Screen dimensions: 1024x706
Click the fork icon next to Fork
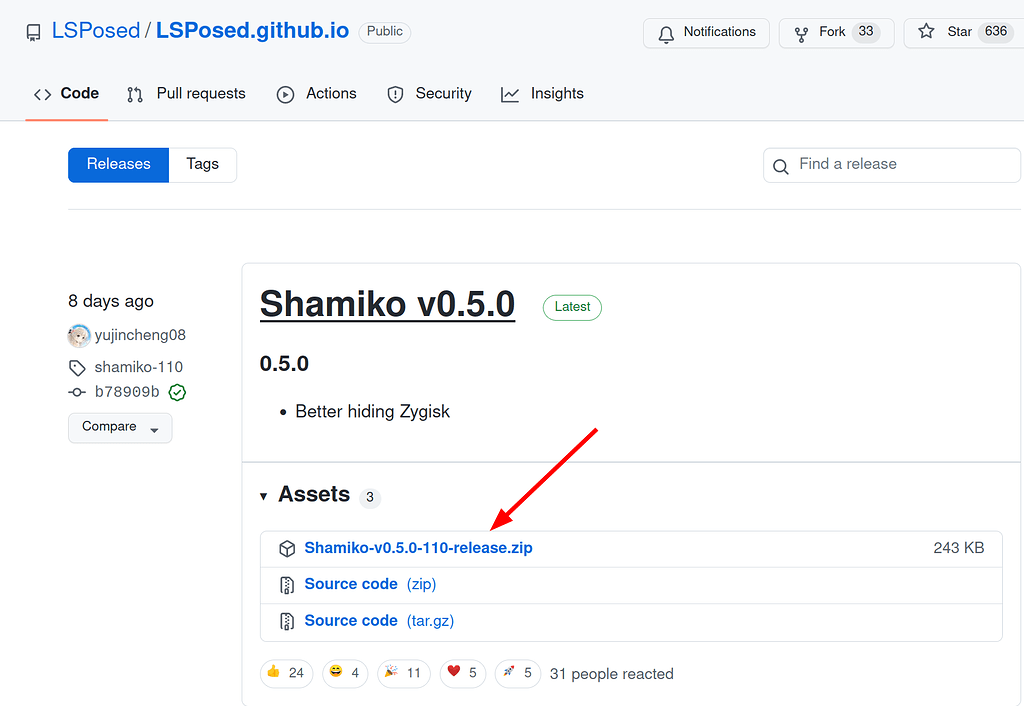[800, 32]
